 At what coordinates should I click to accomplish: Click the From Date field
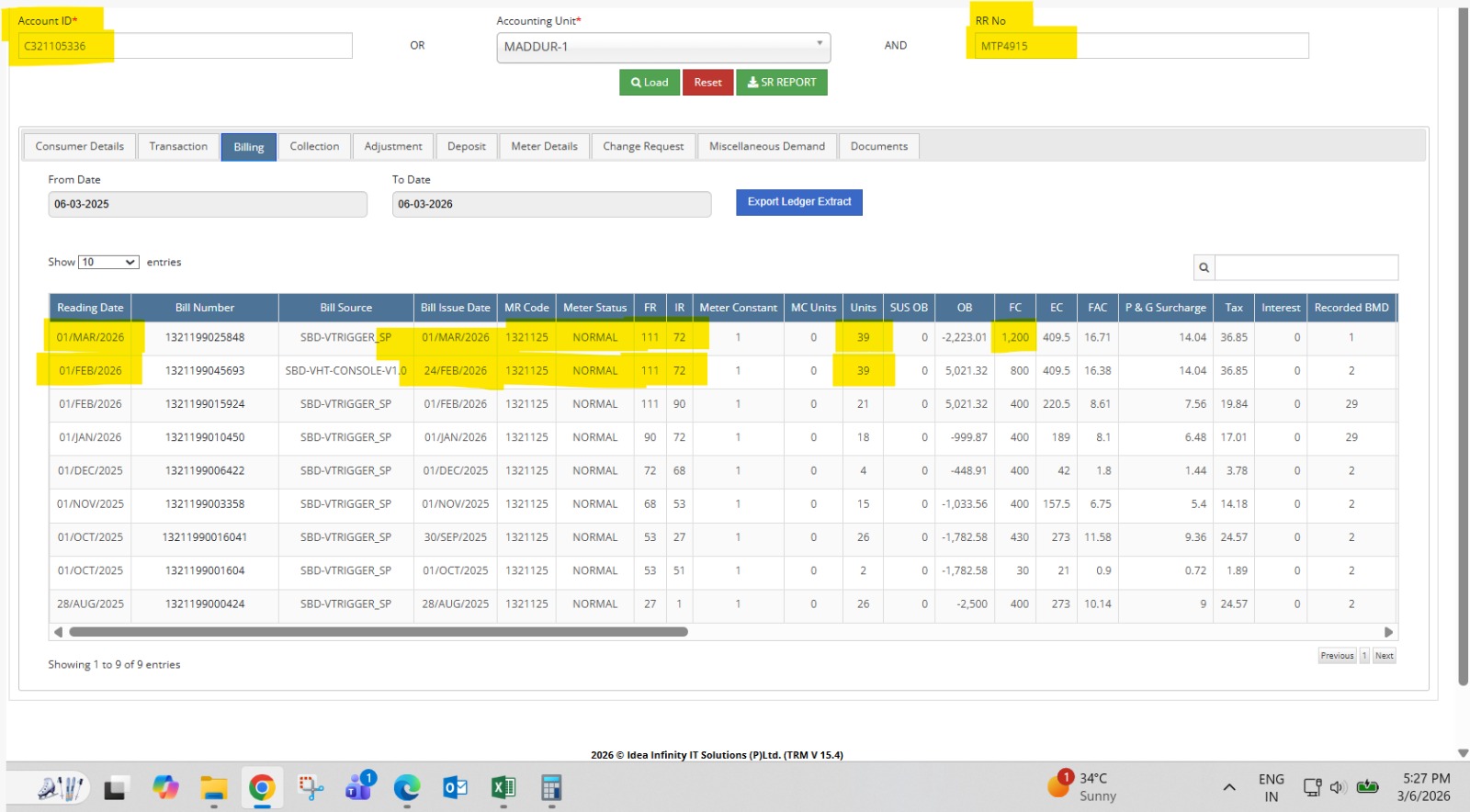click(207, 205)
